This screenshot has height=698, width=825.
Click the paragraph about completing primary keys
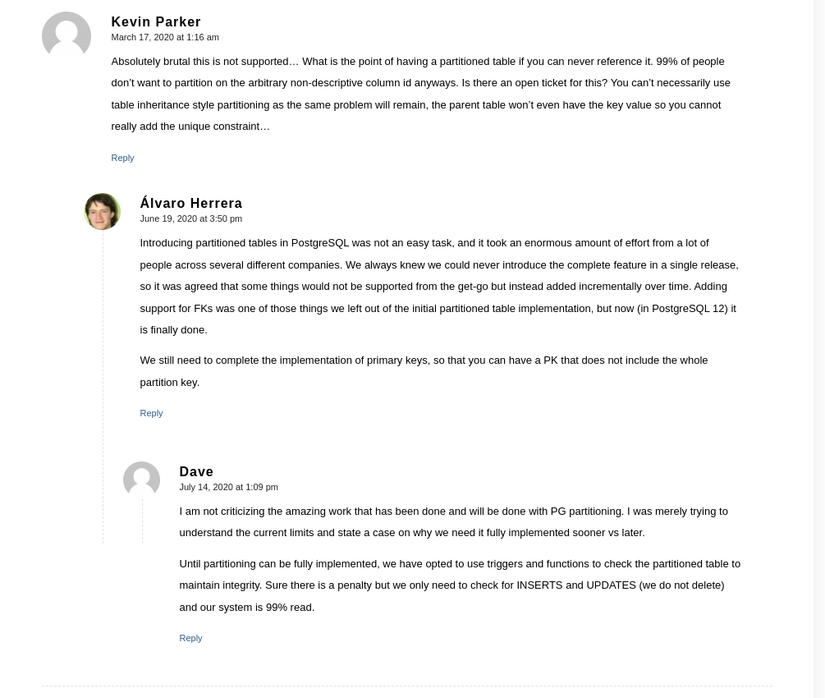pyautogui.click(x=423, y=371)
